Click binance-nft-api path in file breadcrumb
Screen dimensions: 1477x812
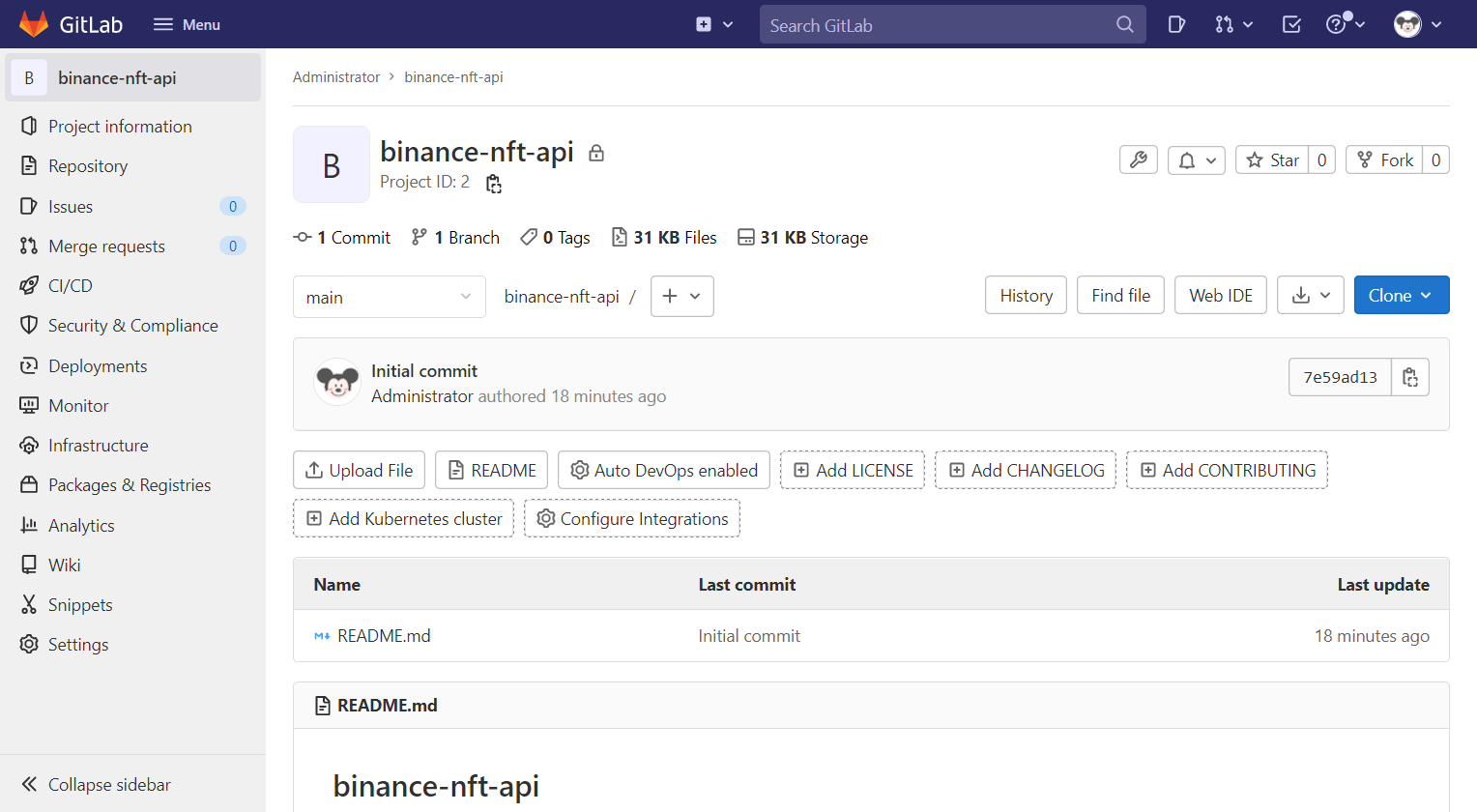562,297
